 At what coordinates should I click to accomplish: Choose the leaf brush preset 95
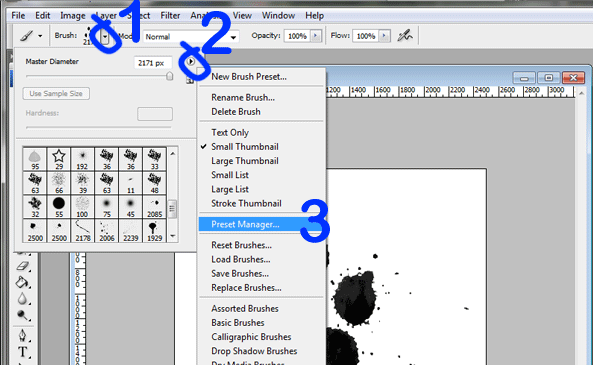[35, 159]
